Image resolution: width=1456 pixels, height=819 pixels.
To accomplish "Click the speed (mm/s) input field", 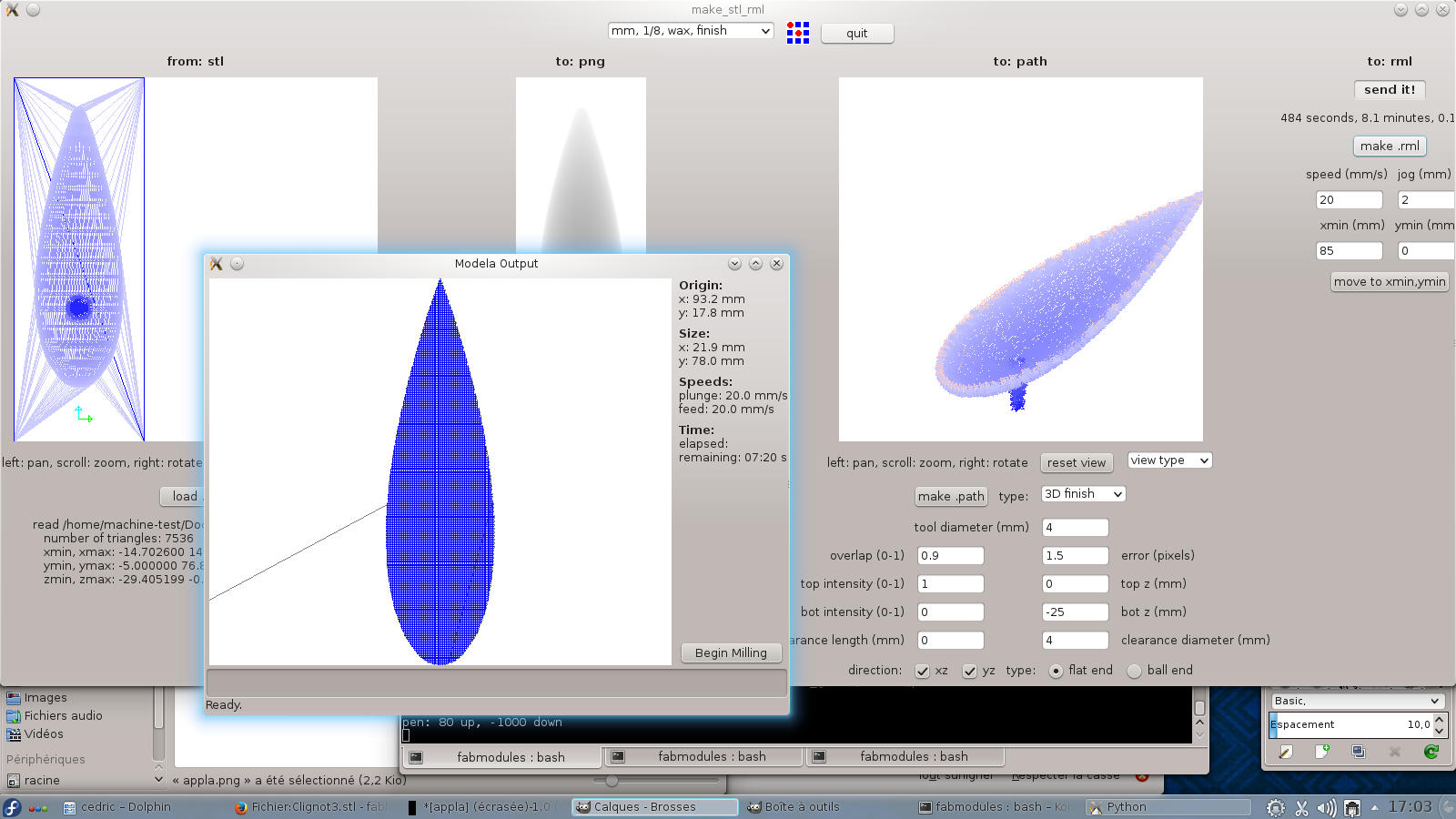I will pyautogui.click(x=1350, y=200).
